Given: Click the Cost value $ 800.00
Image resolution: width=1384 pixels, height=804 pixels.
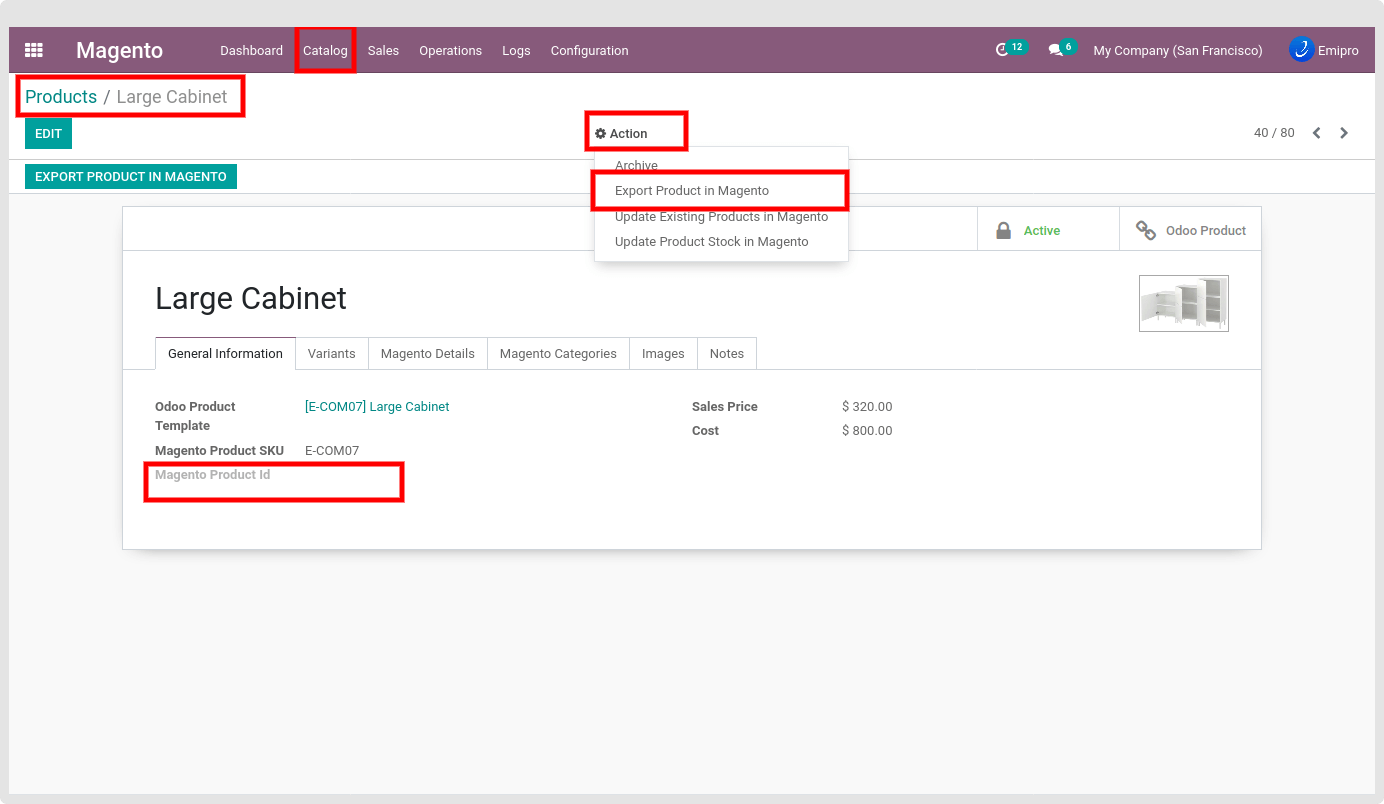Looking at the screenshot, I should pyautogui.click(x=867, y=431).
